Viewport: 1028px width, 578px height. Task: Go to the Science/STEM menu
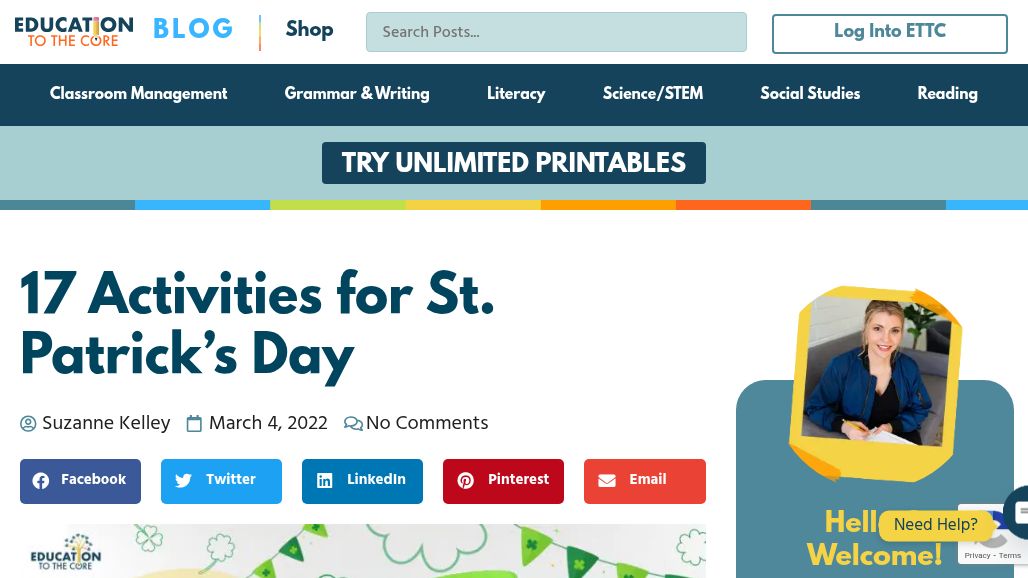pyautogui.click(x=653, y=94)
